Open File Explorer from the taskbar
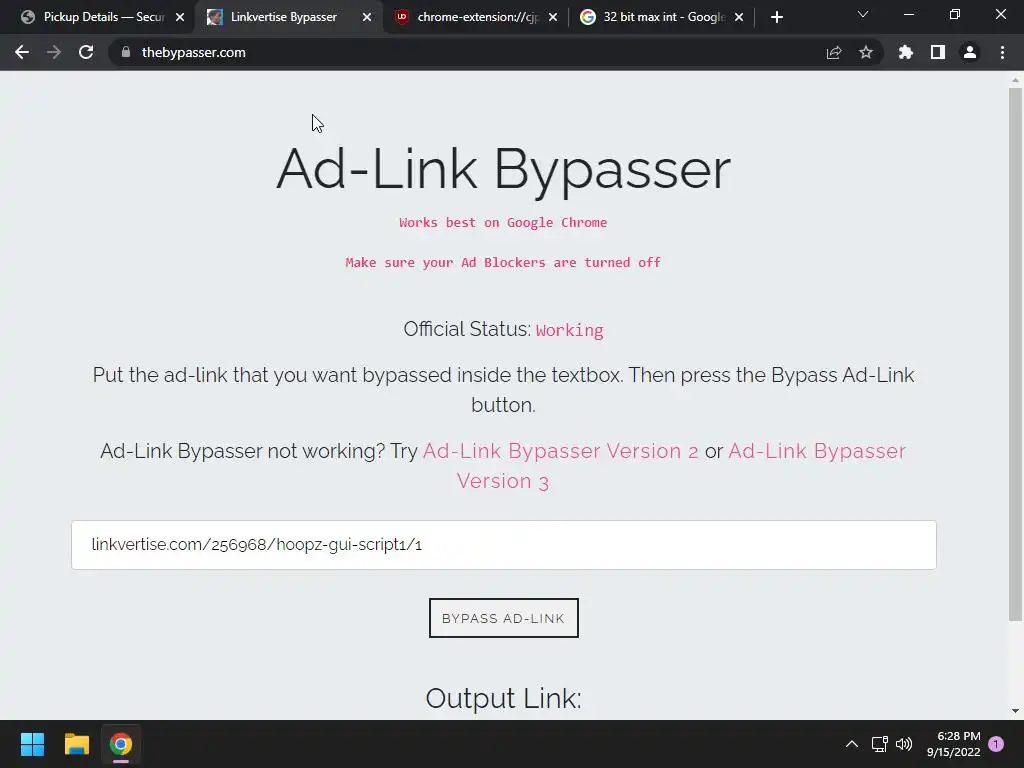The height and width of the screenshot is (768, 1024). 76,744
